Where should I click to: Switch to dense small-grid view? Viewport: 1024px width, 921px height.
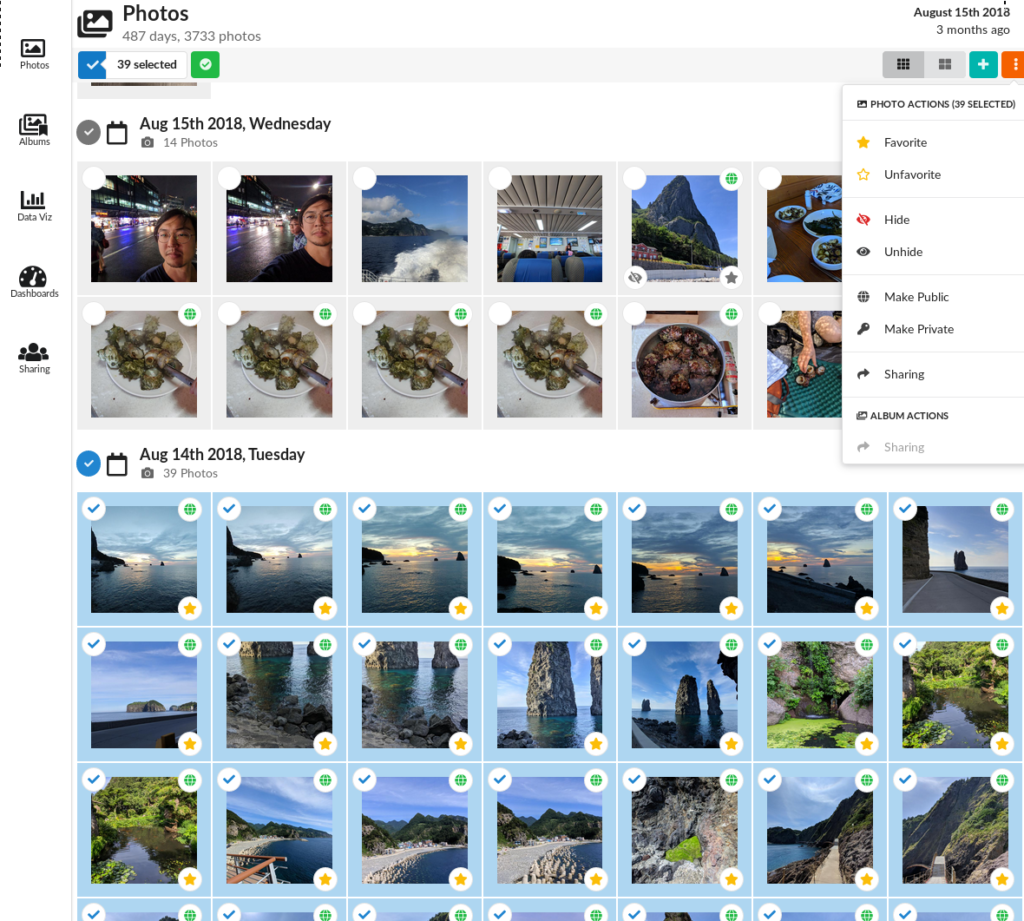(903, 65)
